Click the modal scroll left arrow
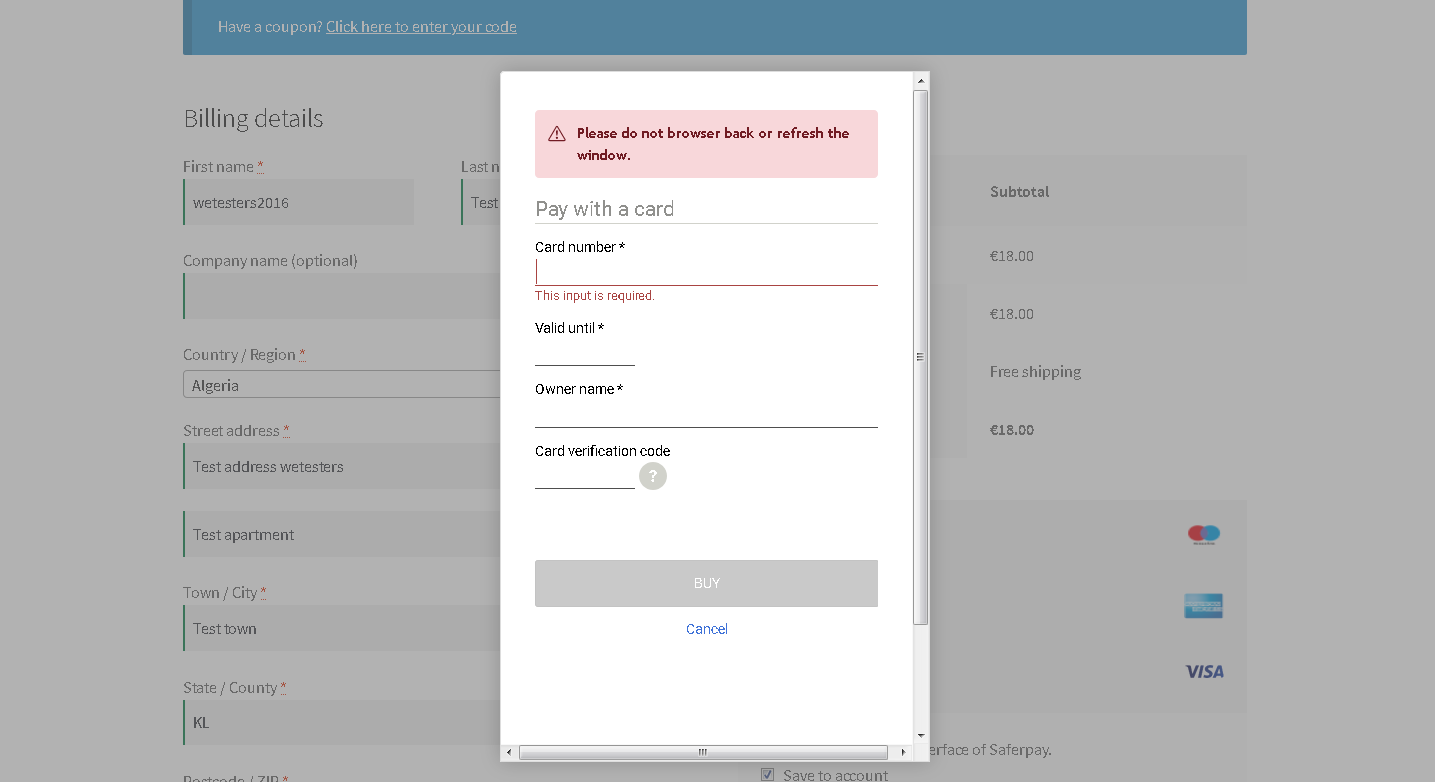The image size is (1435, 782). tap(509, 752)
